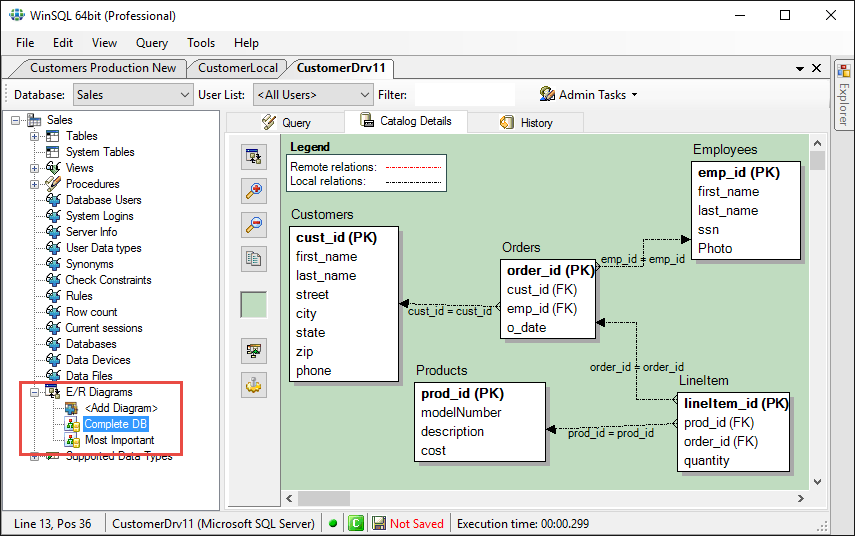This screenshot has width=855, height=536.
Task: Click the green connection indicator dot
Action: pyautogui.click(x=333, y=524)
